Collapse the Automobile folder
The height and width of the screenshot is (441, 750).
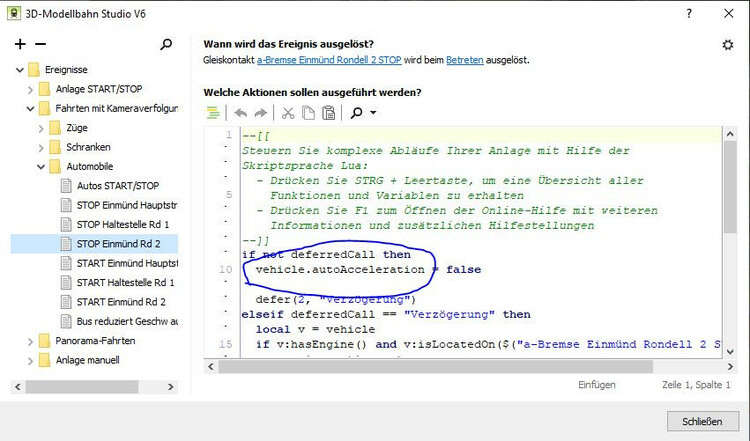click(41, 167)
